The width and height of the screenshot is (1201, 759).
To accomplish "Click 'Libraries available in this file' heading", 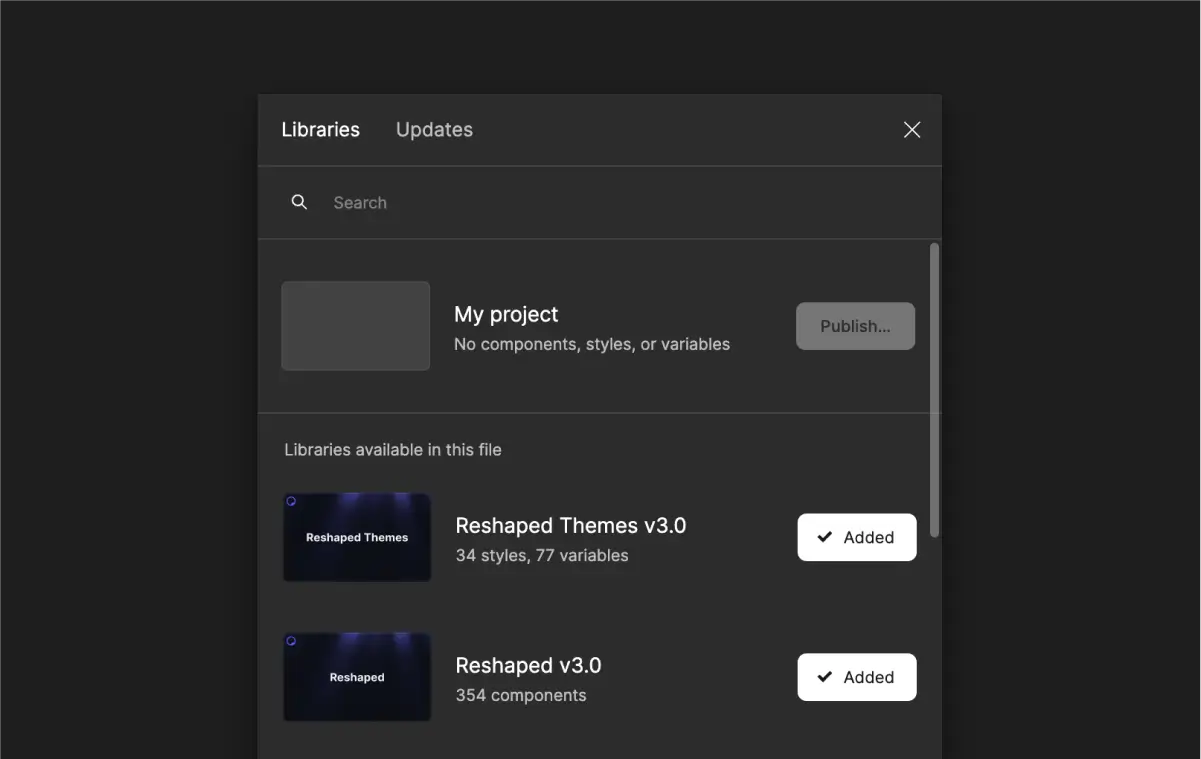I will 393,450.
